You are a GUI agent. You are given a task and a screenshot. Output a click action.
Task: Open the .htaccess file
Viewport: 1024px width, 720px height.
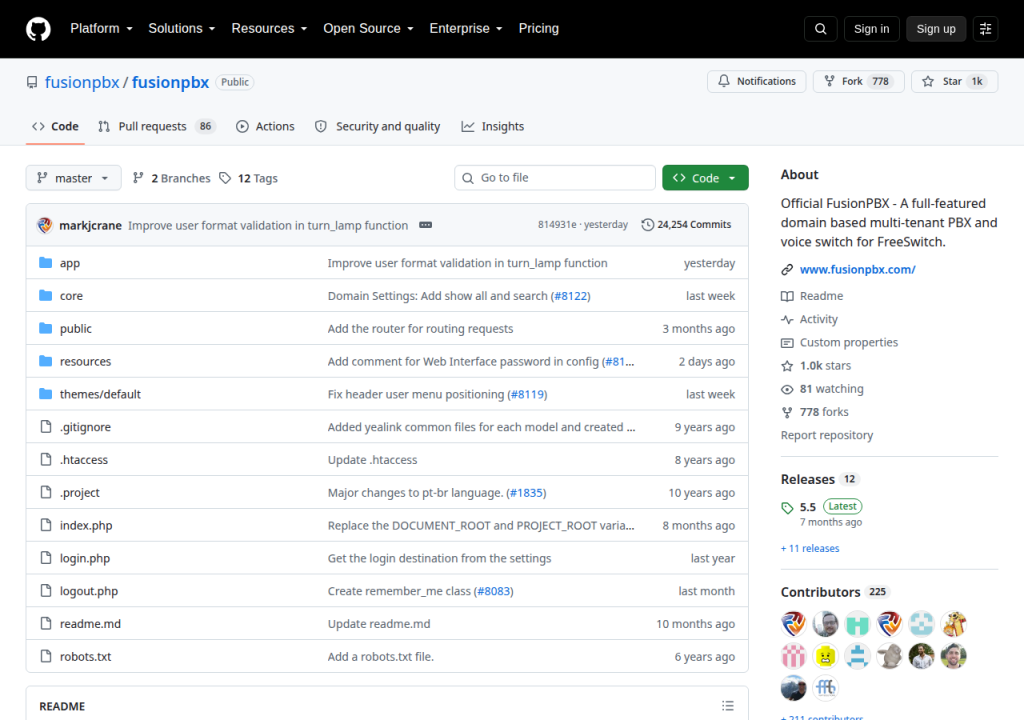pyautogui.click(x=84, y=460)
